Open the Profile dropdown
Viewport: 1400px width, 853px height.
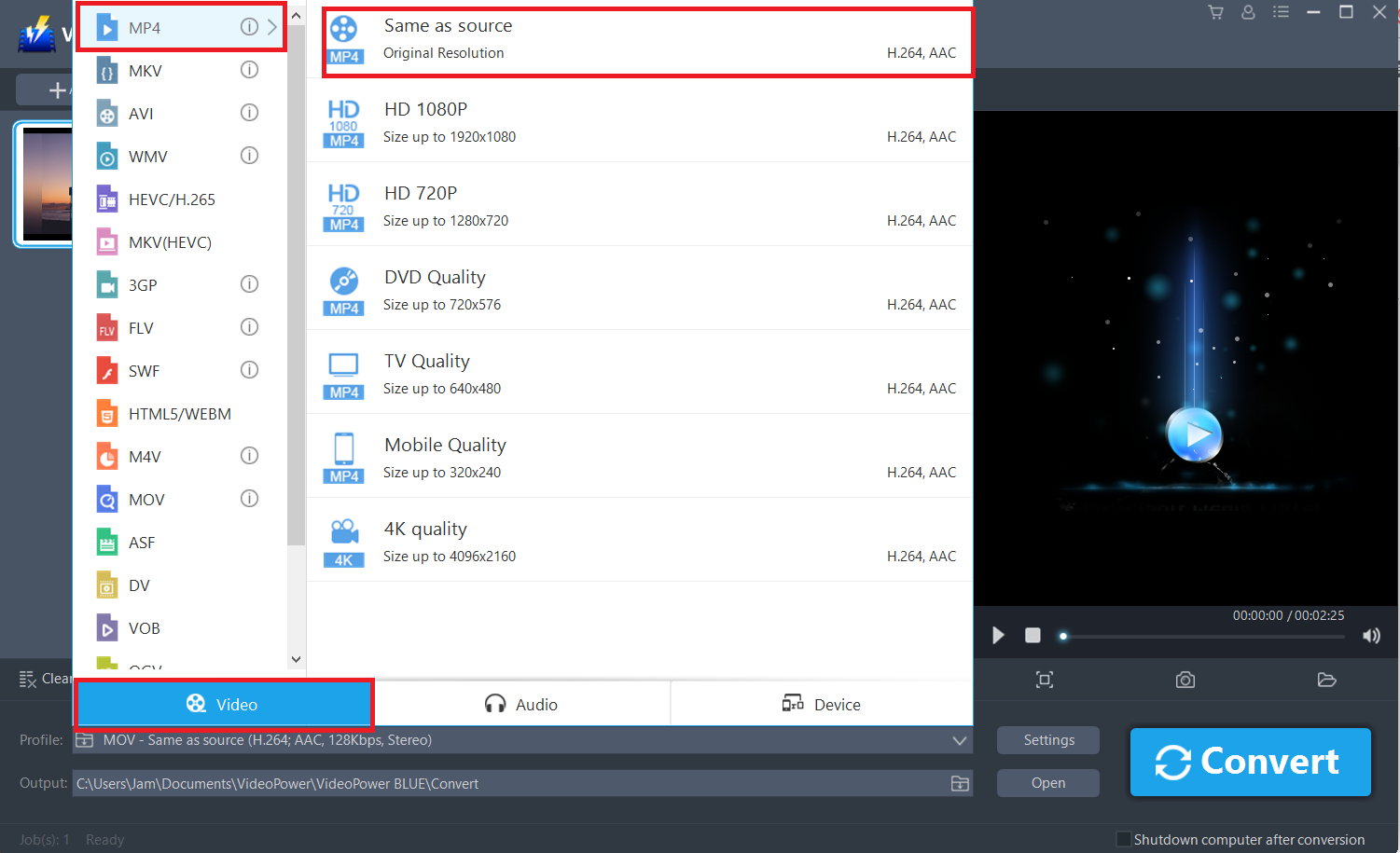[x=959, y=739]
